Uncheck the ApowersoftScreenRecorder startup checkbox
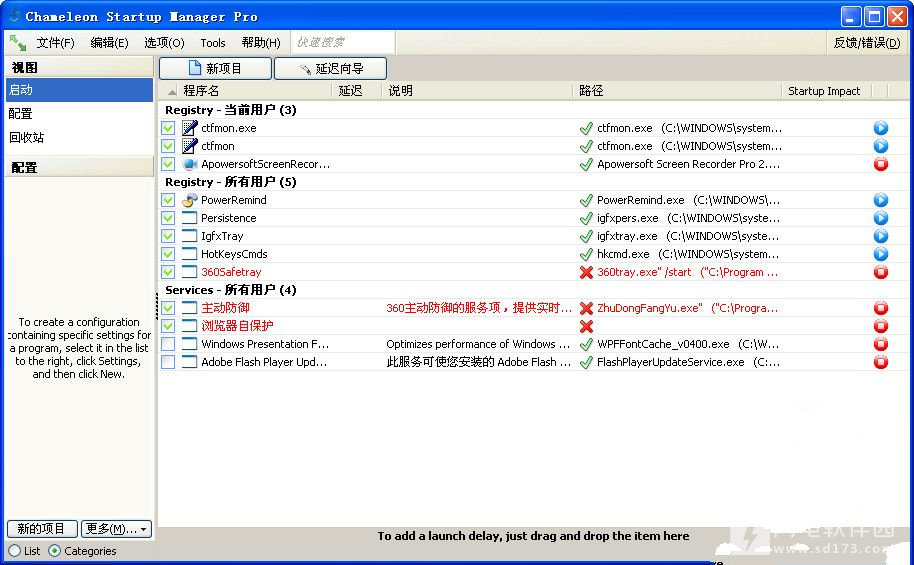Viewport: 914px width, 565px height. tap(168, 164)
